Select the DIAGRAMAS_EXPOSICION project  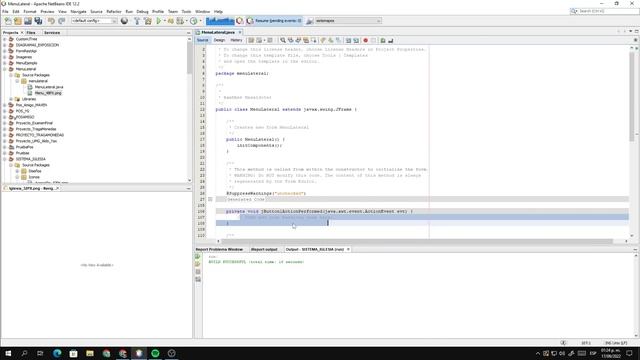coord(37,45)
